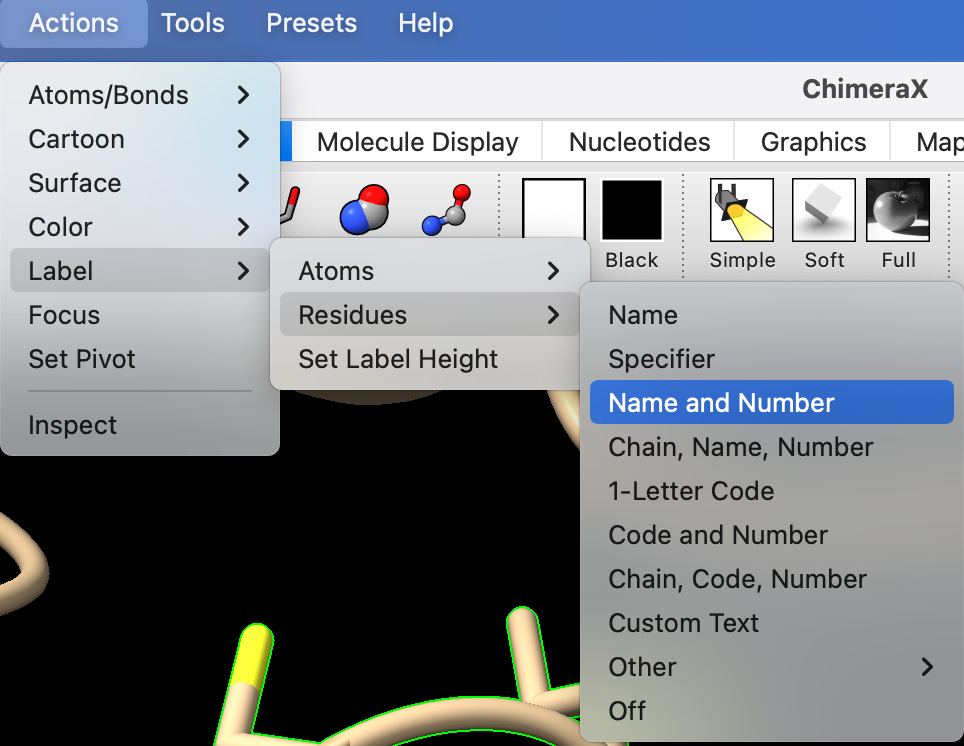Set background to Black swatch
964x746 pixels.
point(632,211)
